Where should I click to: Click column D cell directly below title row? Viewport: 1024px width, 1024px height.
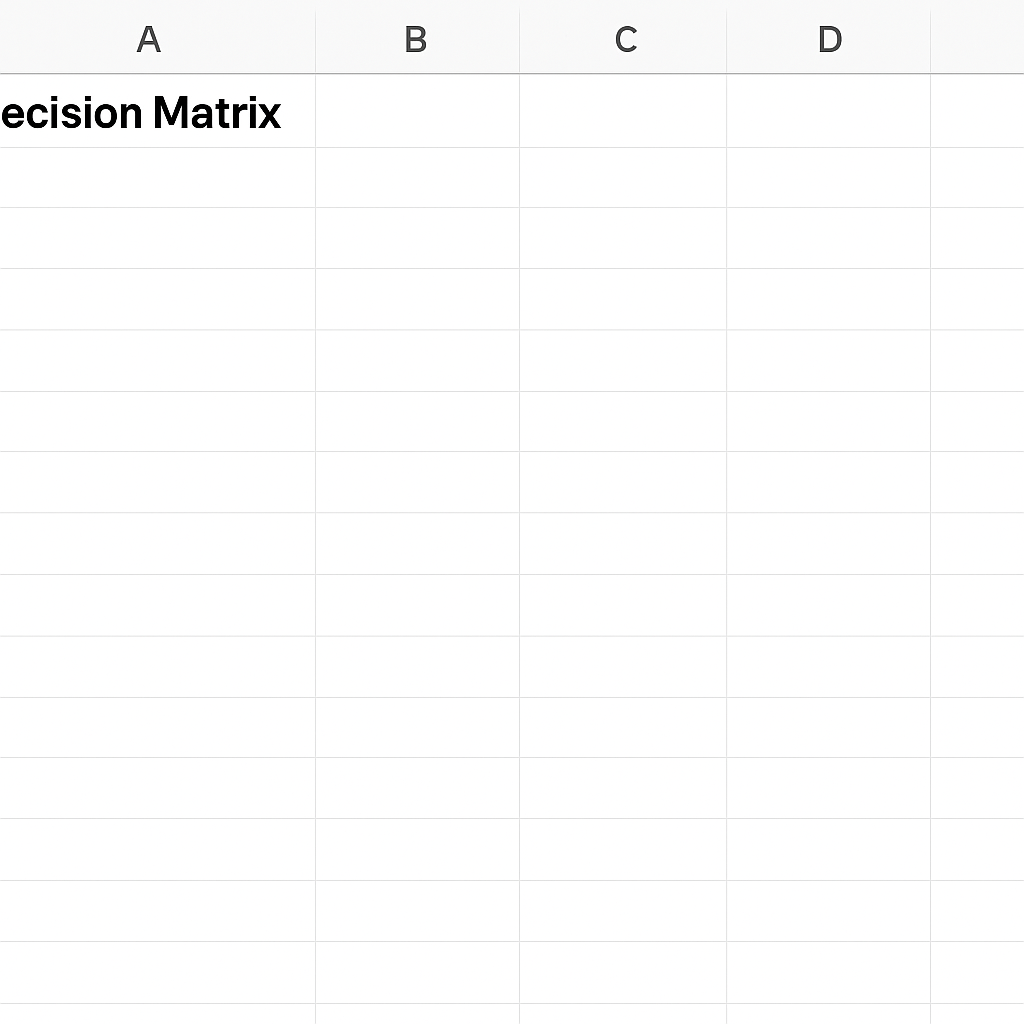(829, 178)
